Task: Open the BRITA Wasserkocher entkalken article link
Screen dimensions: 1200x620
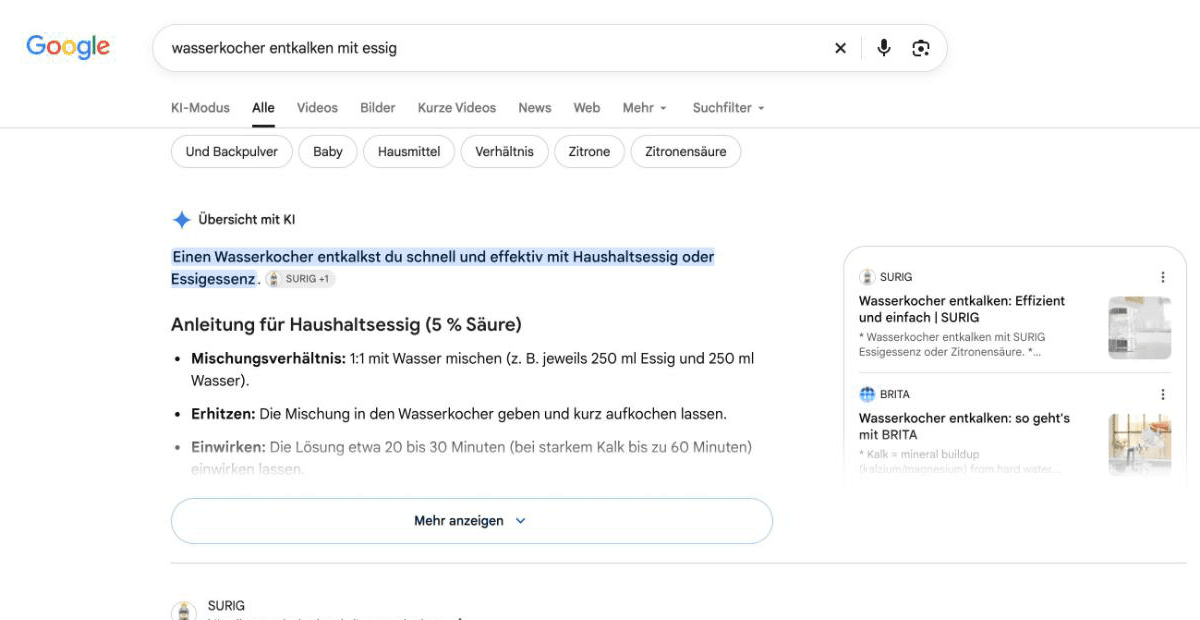Action: [964, 426]
